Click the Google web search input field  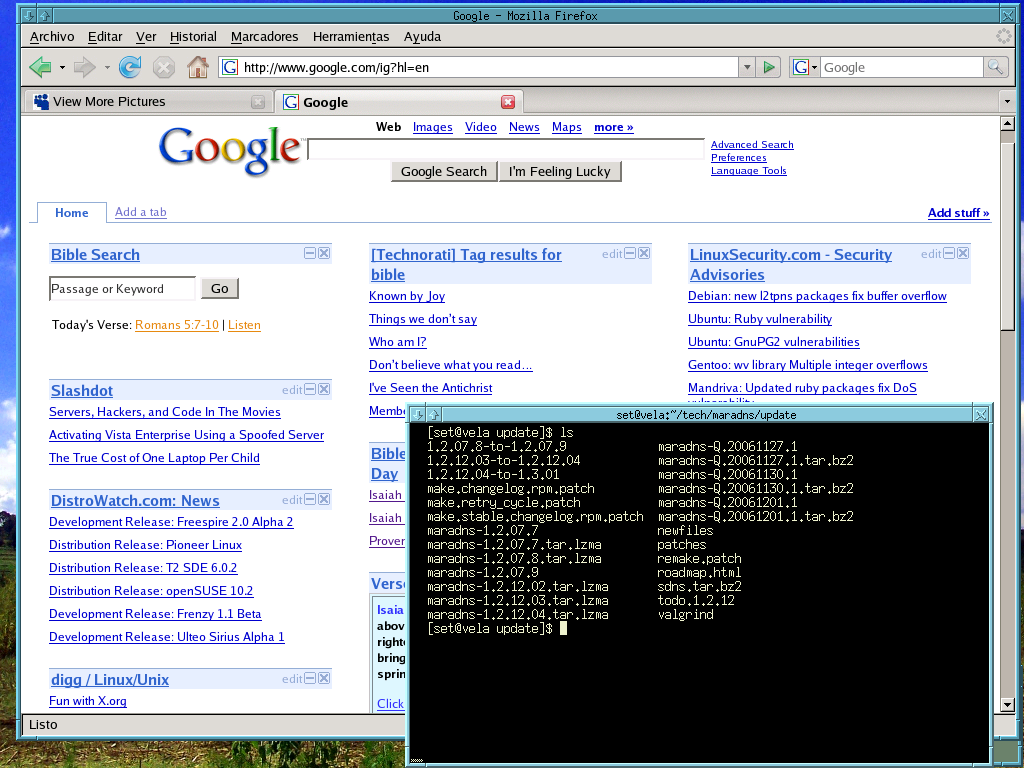pyautogui.click(x=506, y=149)
